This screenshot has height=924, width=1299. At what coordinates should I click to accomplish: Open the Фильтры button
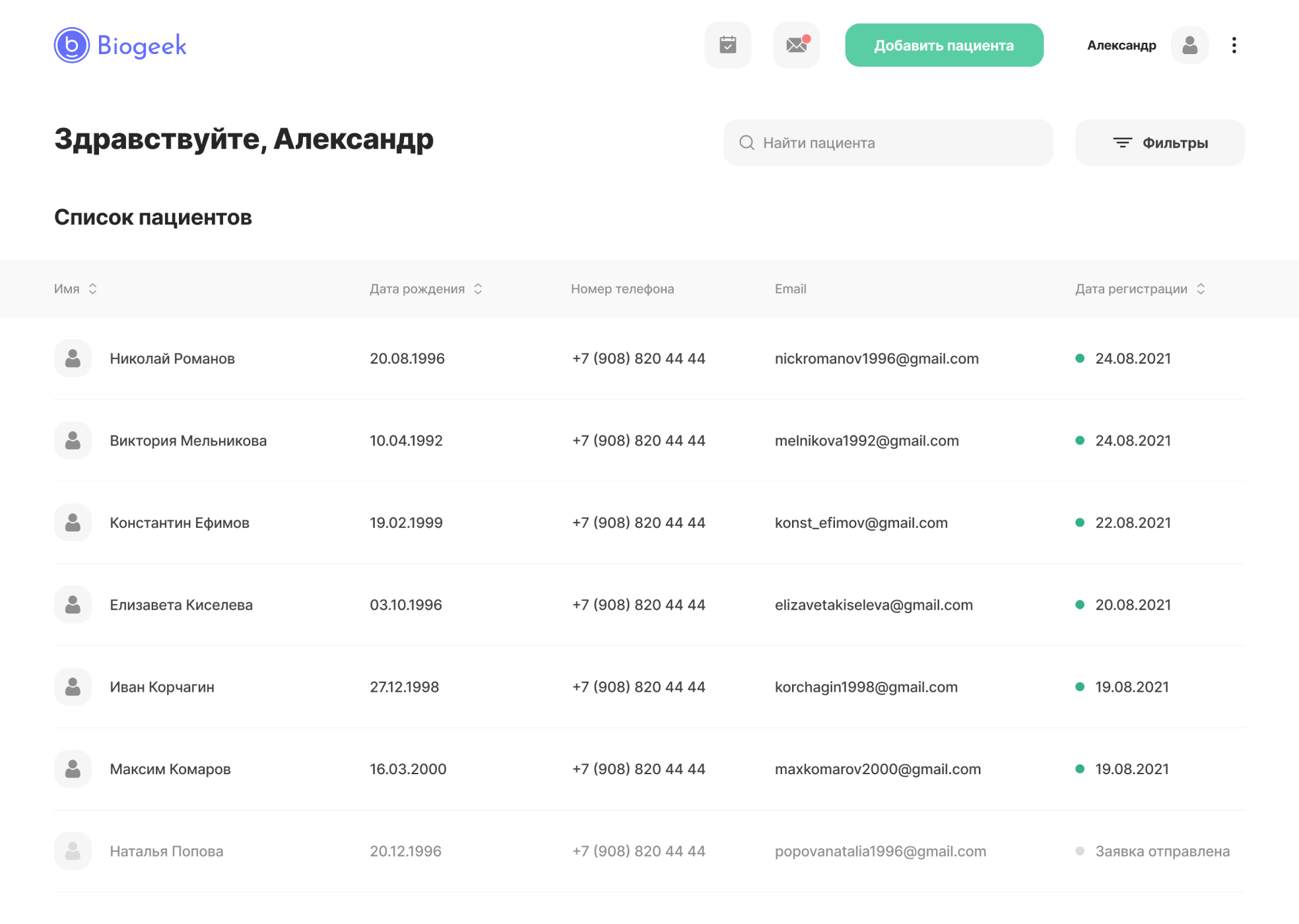coord(1160,143)
